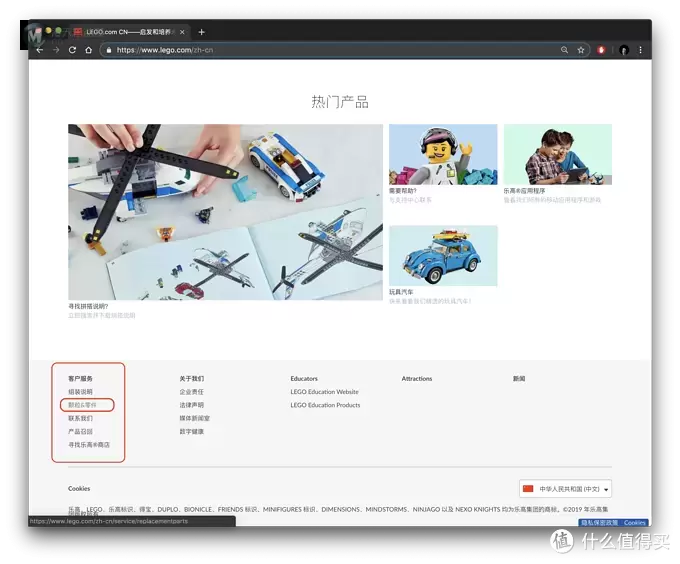
Task: Bookmark this page with the star
Action: 581,50
